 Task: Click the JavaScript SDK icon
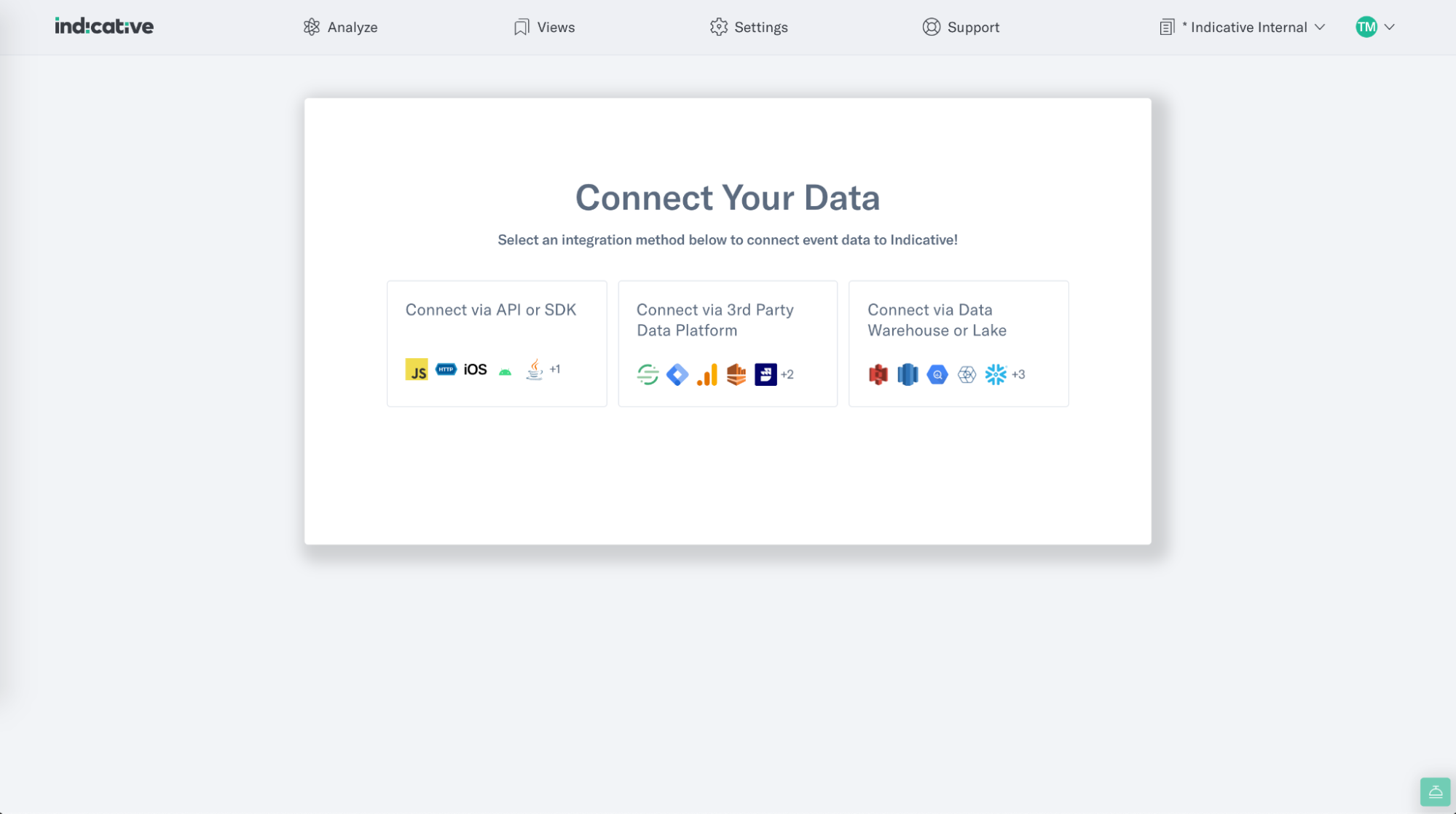[x=416, y=370]
